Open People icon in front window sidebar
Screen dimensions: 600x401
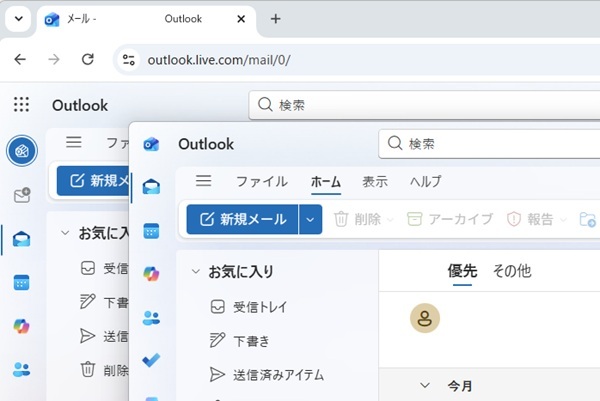pos(151,318)
